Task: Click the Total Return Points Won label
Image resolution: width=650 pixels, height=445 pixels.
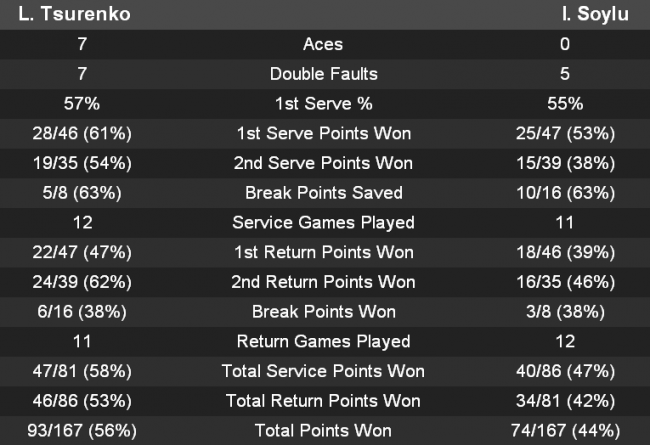Action: (x=323, y=401)
